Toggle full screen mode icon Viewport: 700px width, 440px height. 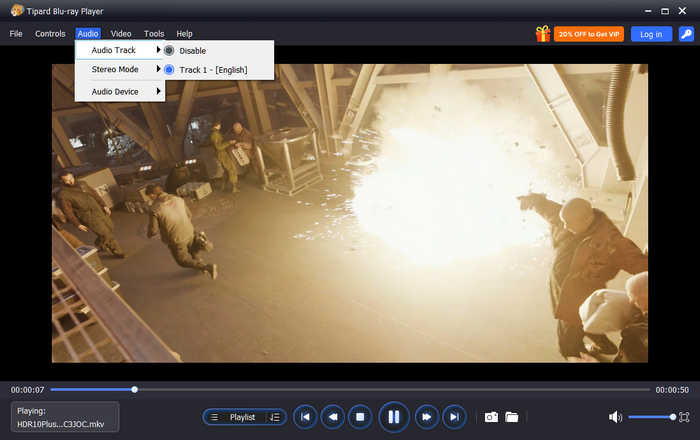point(684,417)
